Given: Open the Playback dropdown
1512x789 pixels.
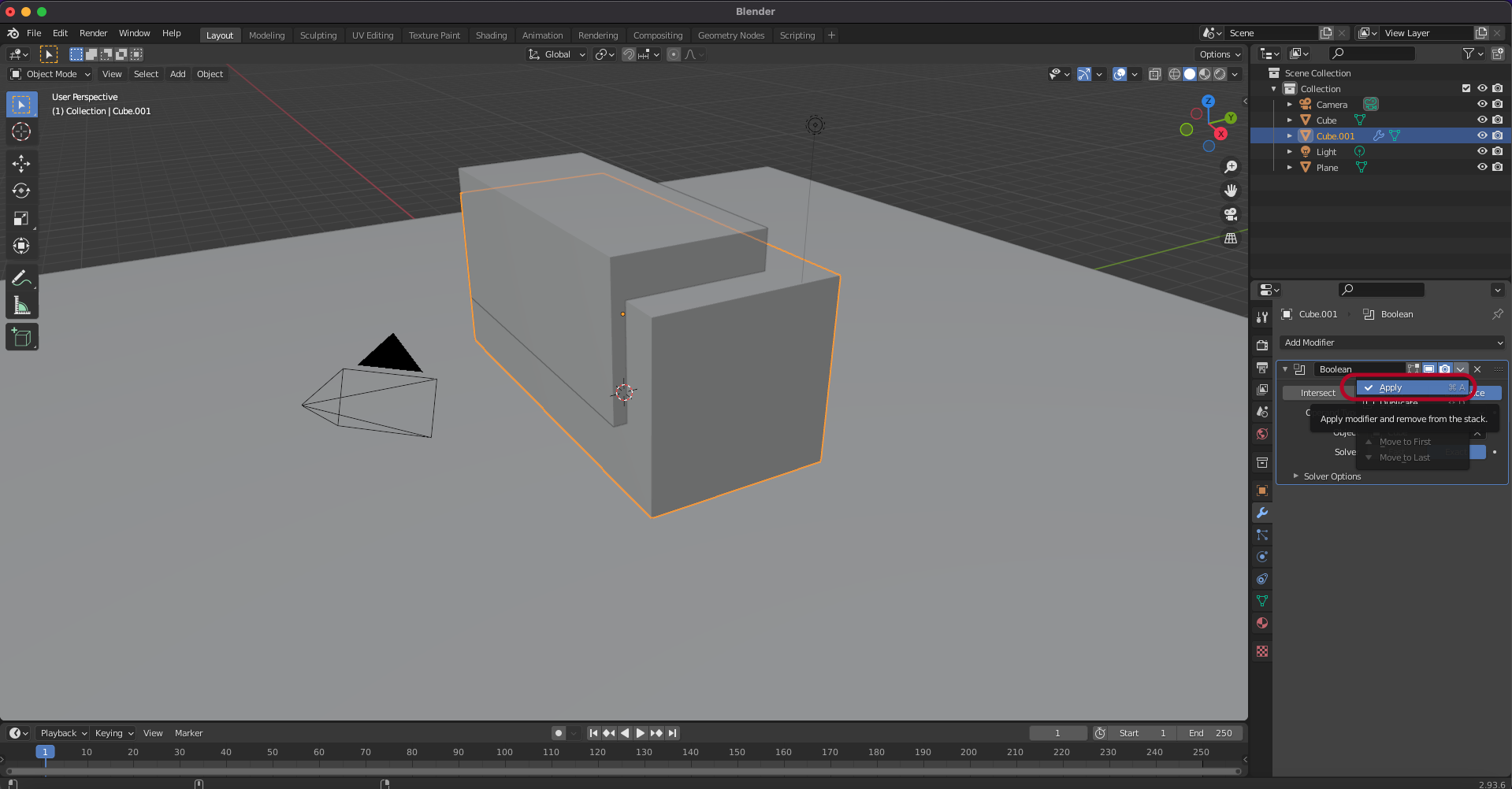Looking at the screenshot, I should click(x=62, y=733).
